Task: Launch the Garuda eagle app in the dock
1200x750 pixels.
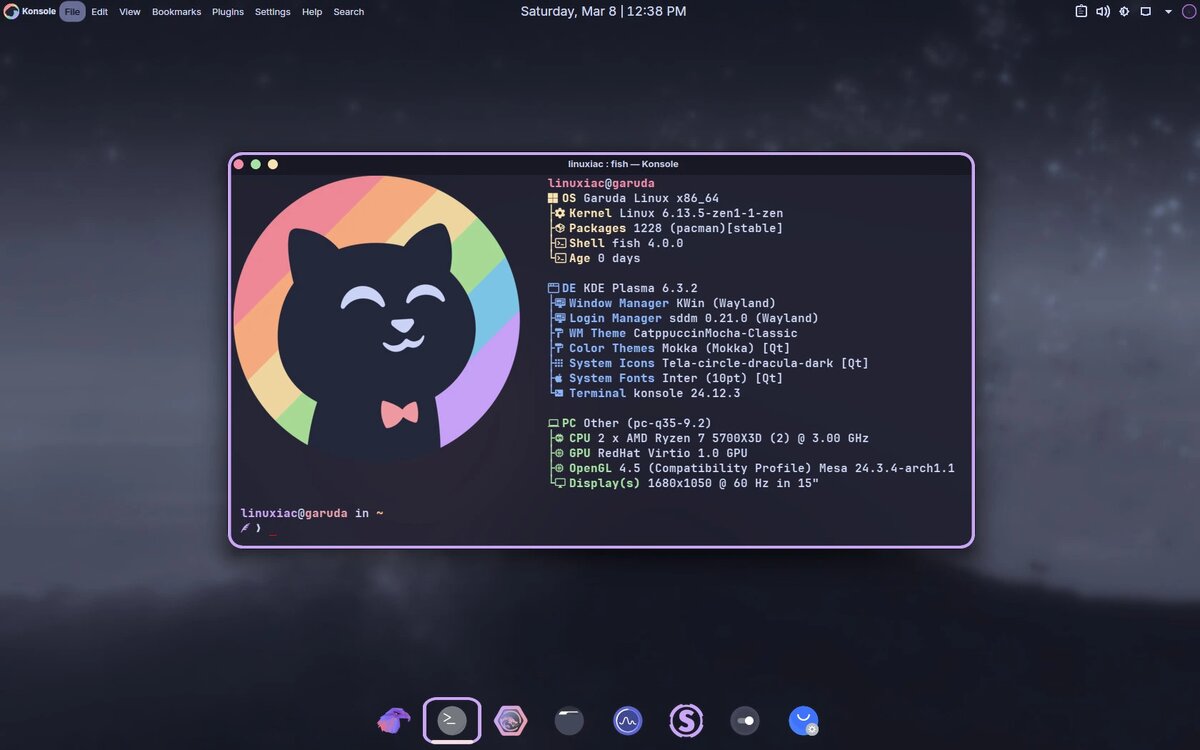Action: pyautogui.click(x=393, y=720)
